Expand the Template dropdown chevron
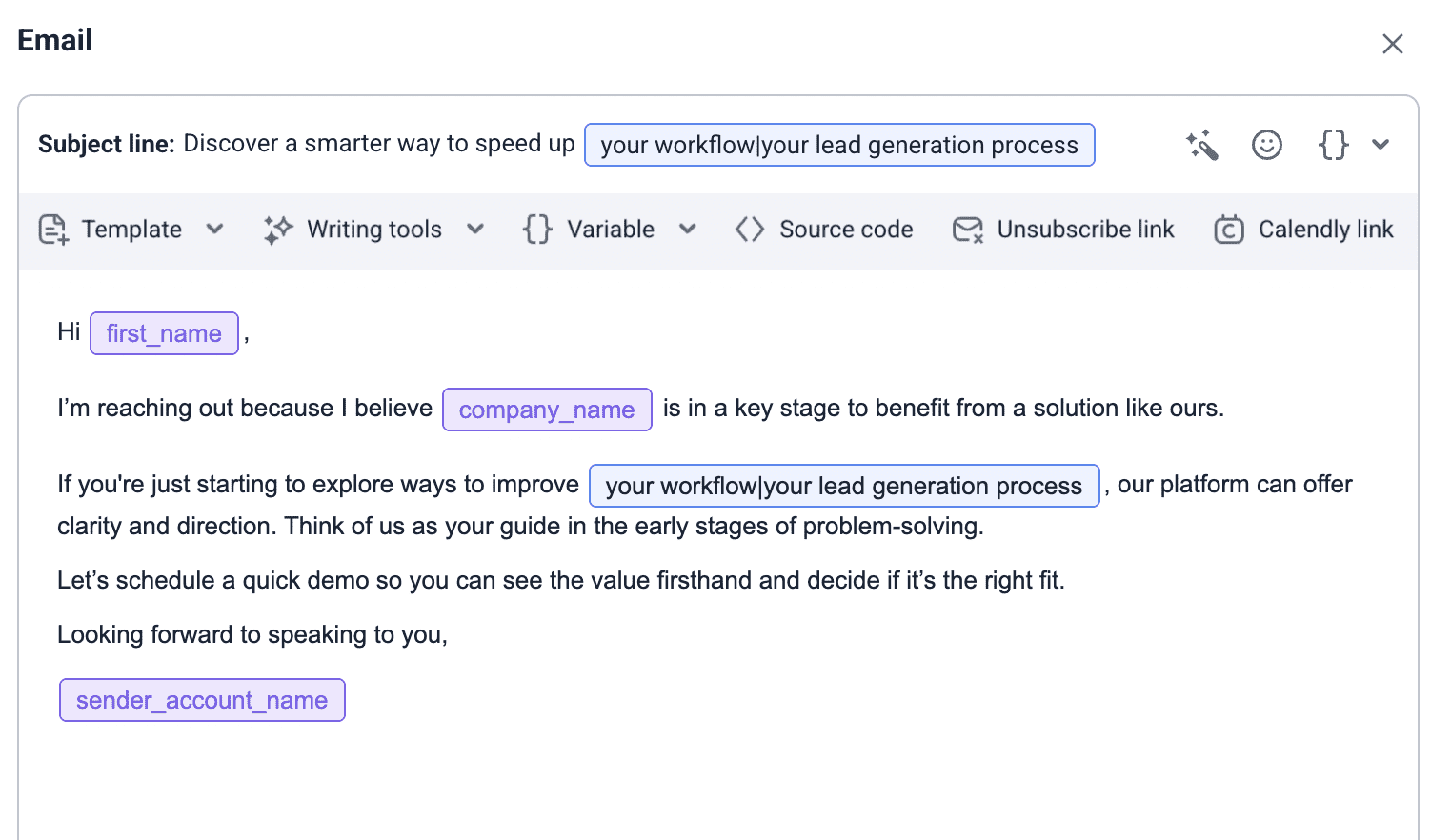The width and height of the screenshot is (1431, 840). 215,230
